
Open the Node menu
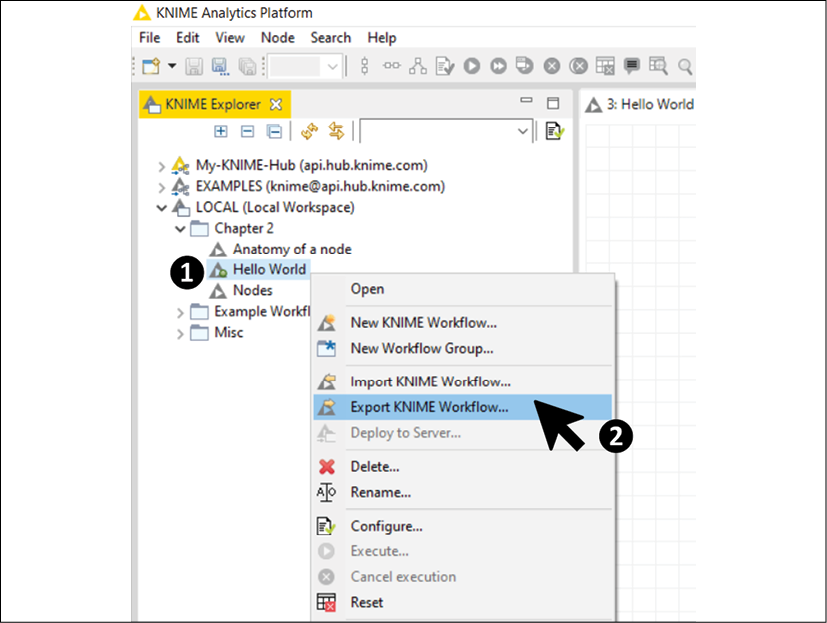277,38
